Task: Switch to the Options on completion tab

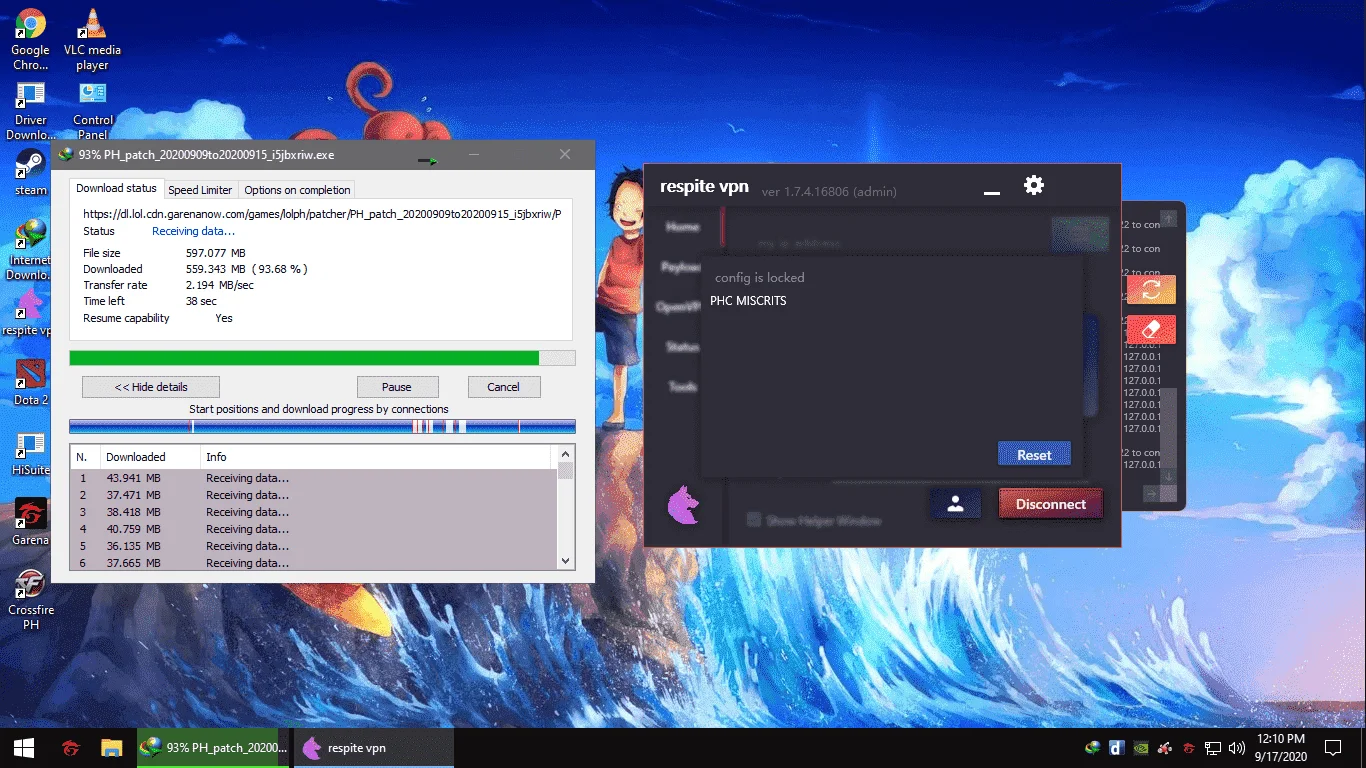Action: click(x=297, y=190)
